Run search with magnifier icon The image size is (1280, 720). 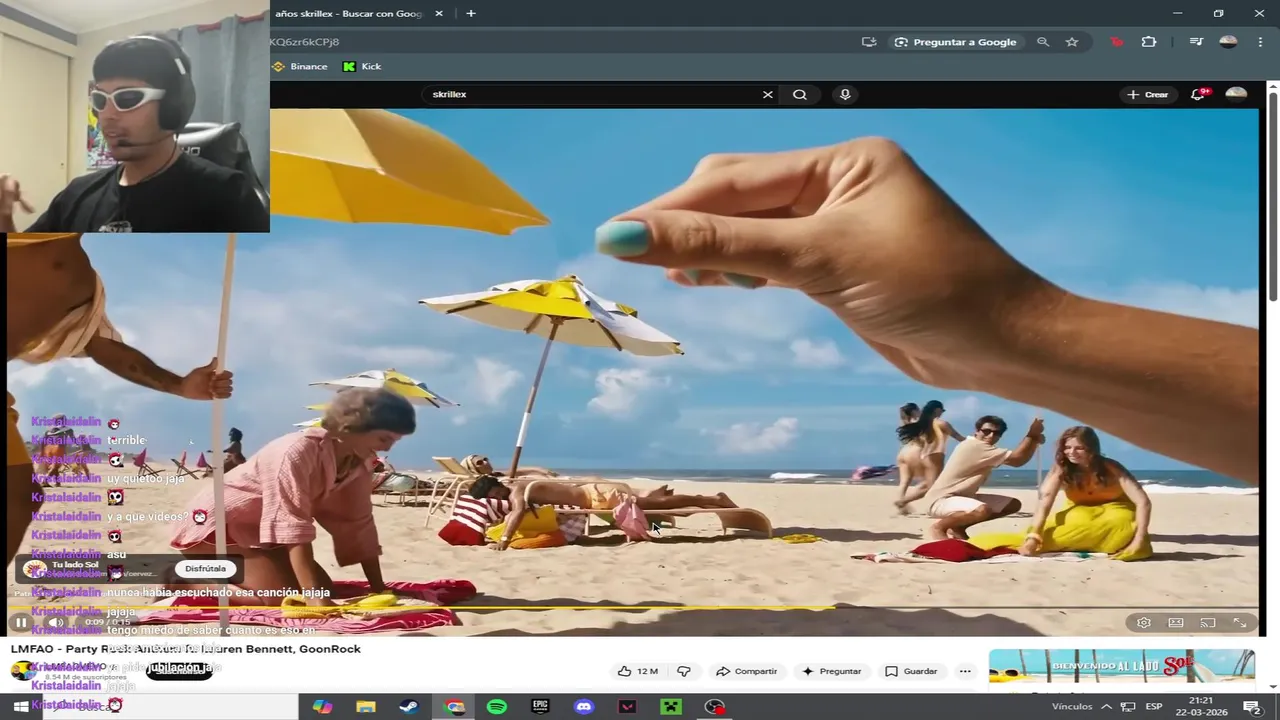[800, 94]
